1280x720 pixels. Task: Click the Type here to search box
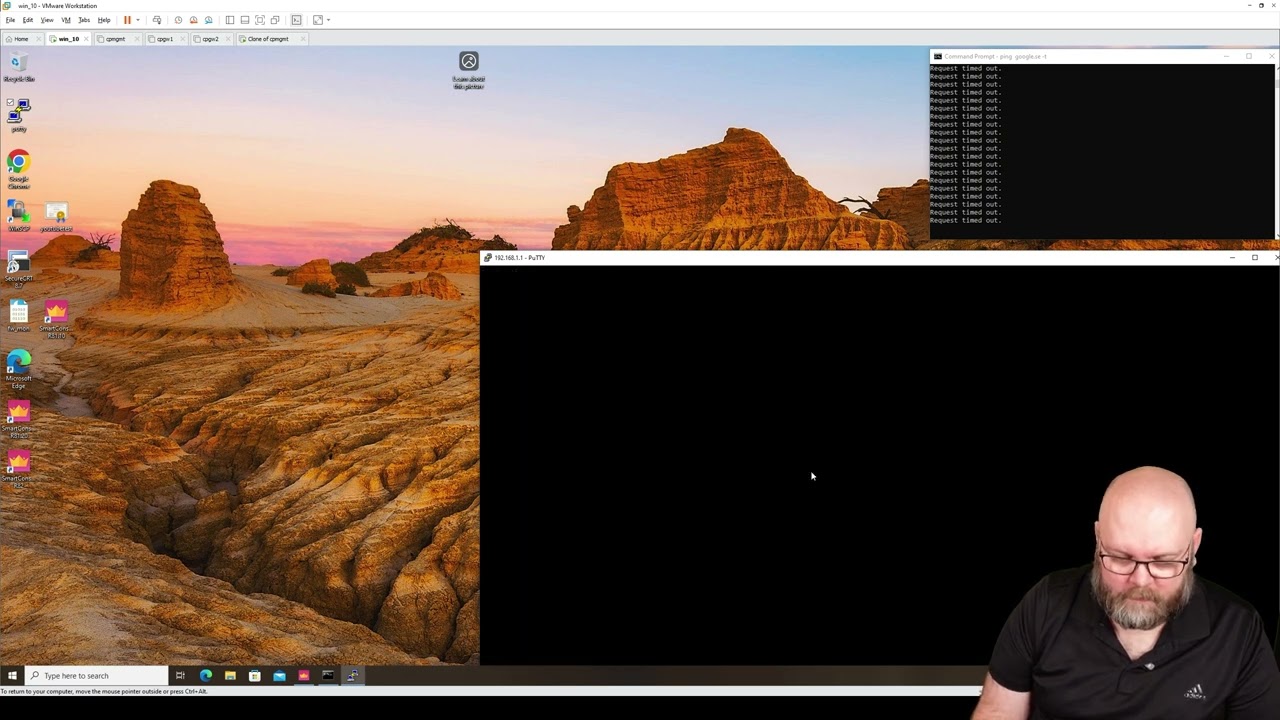[x=96, y=676]
